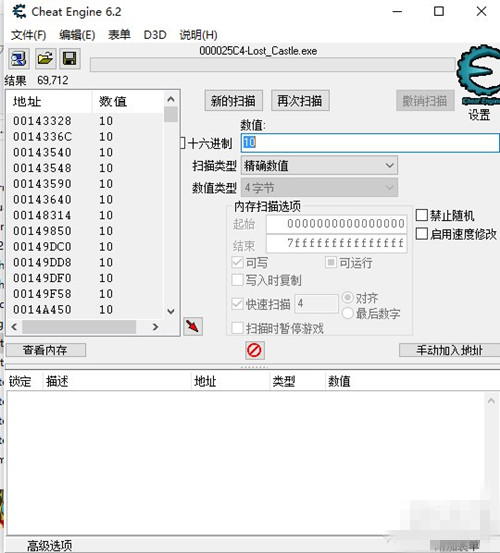
Task: Click the open folder toolbar icon
Action: [x=45, y=59]
